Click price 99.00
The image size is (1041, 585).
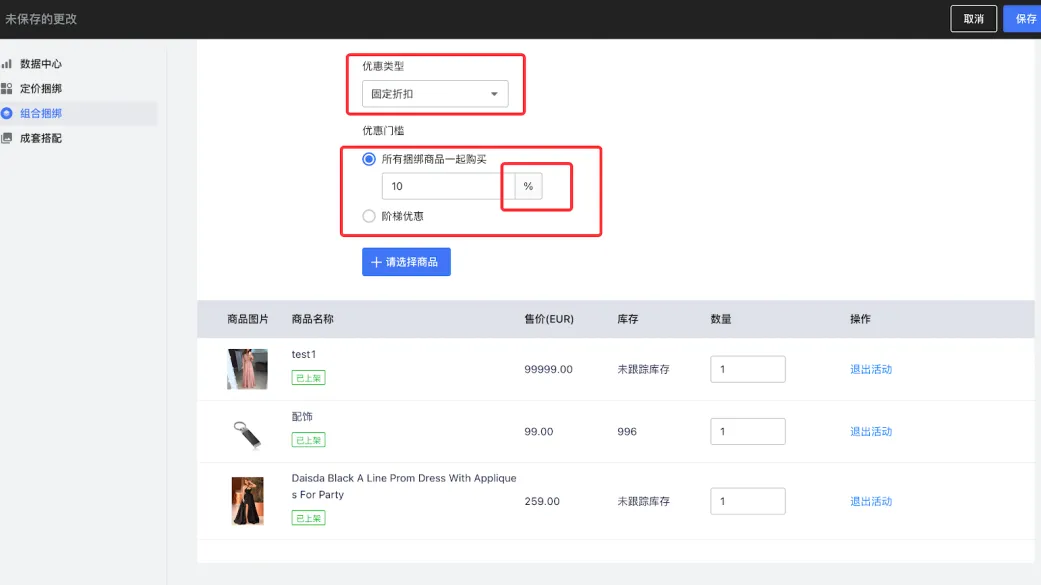[x=538, y=432]
